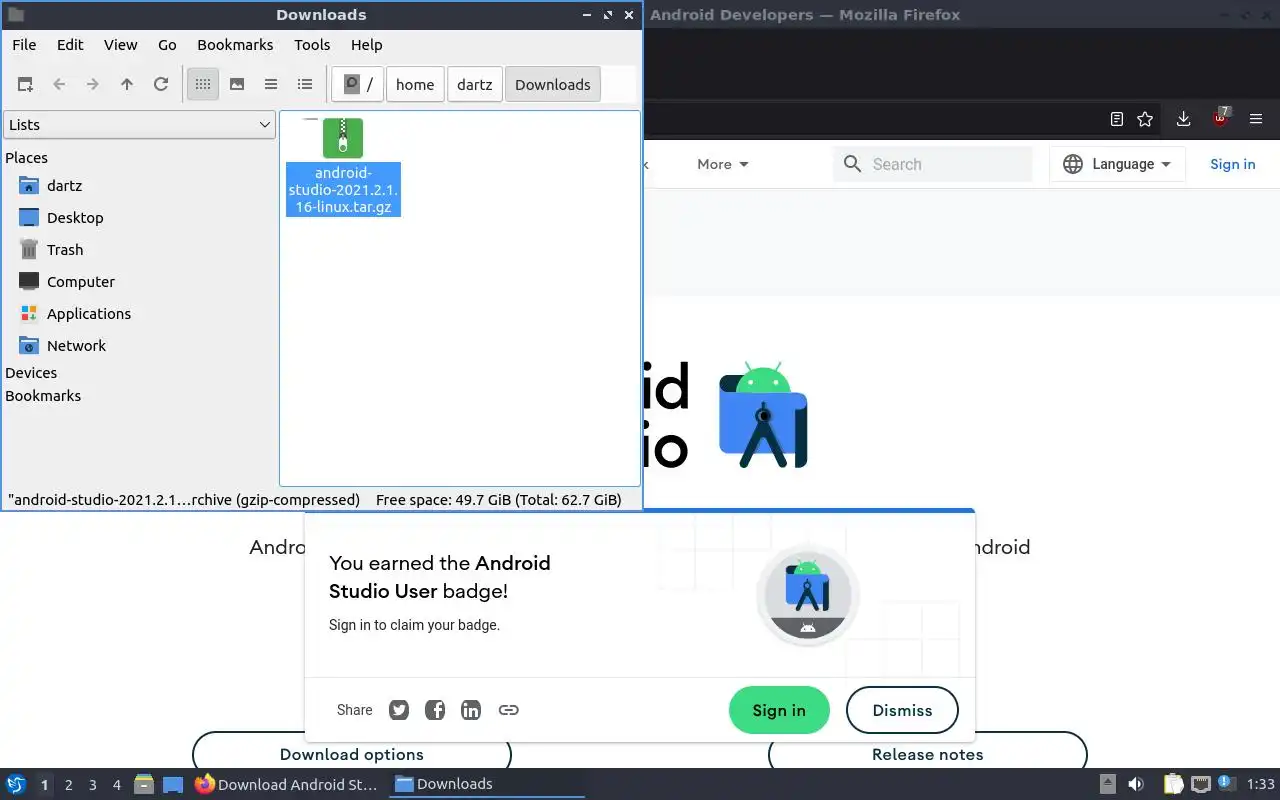Open the Tools menu

[x=312, y=45]
